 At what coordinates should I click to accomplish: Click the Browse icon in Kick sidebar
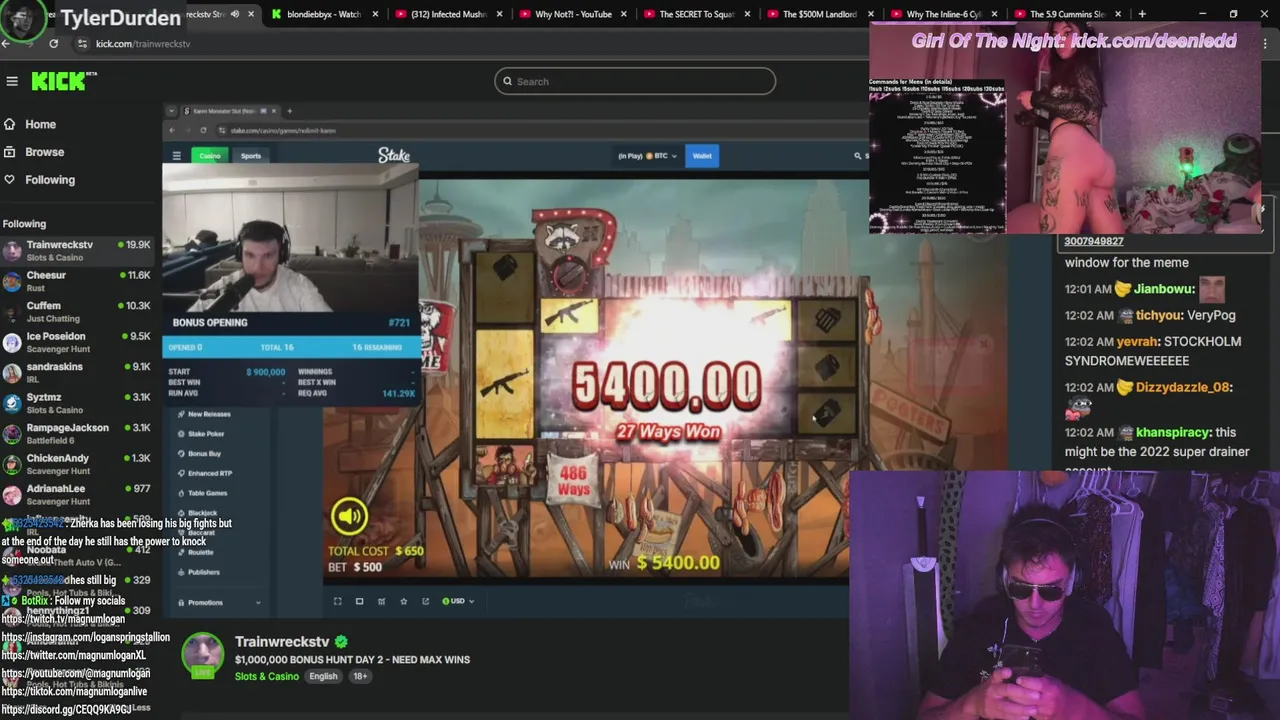click(x=10, y=152)
